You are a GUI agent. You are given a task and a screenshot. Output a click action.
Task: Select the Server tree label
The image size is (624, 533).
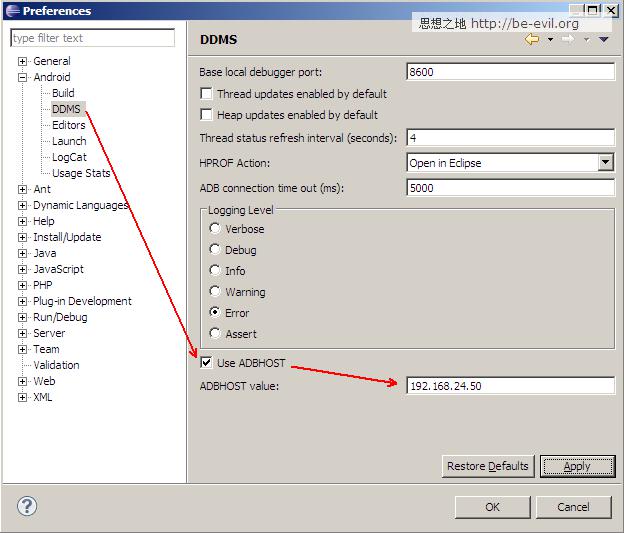(49, 333)
